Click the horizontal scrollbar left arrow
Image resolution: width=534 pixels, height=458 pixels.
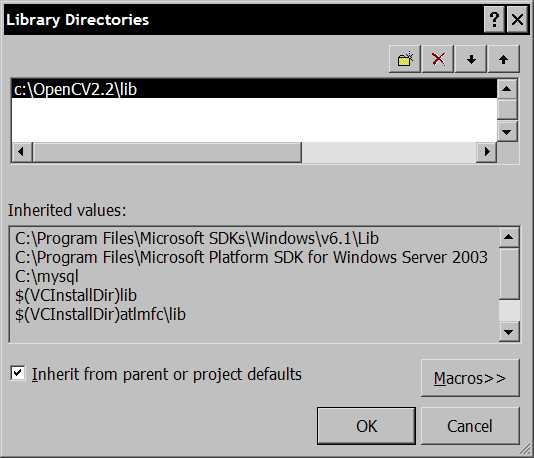coord(21,152)
